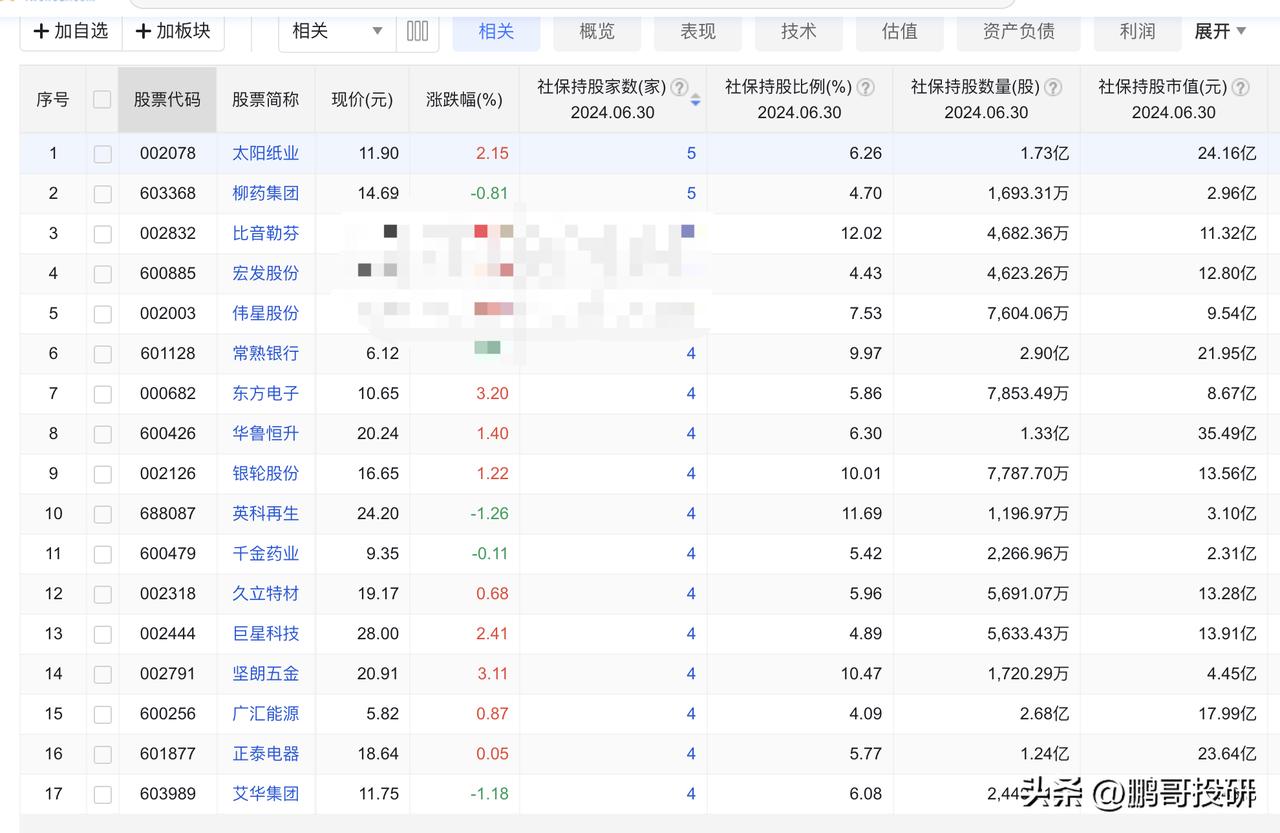
Task: Check the box for 常熟银行 row
Action: point(102,354)
